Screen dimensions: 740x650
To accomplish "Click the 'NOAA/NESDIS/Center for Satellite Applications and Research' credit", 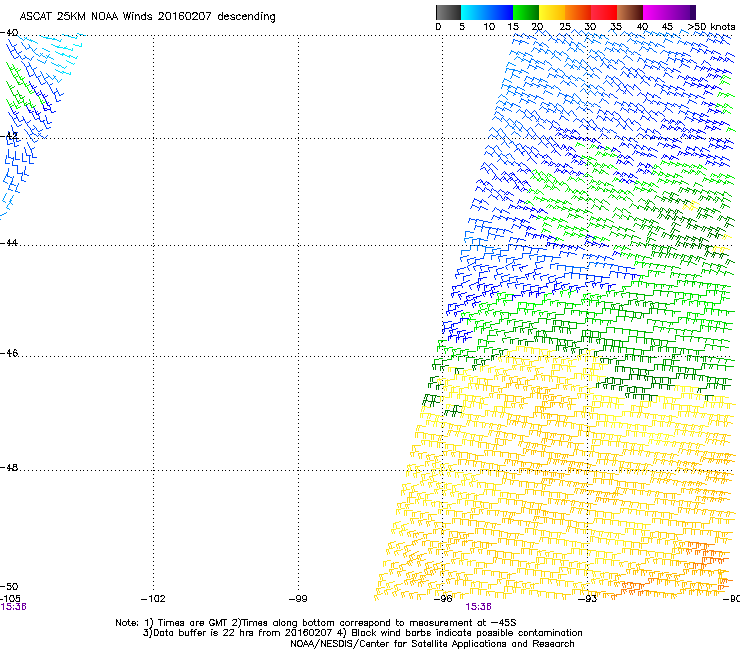I will (x=432, y=644).
